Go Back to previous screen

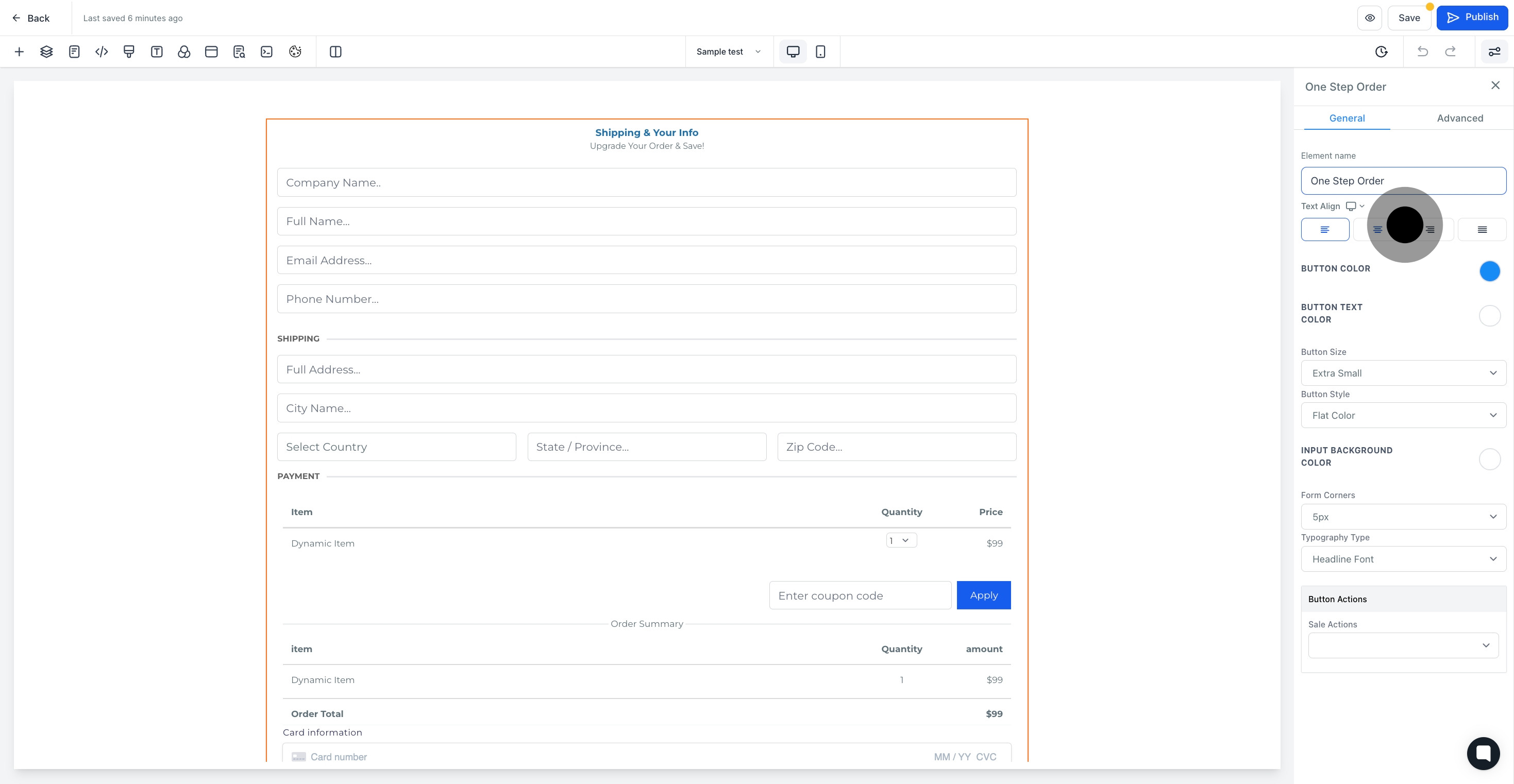point(30,18)
